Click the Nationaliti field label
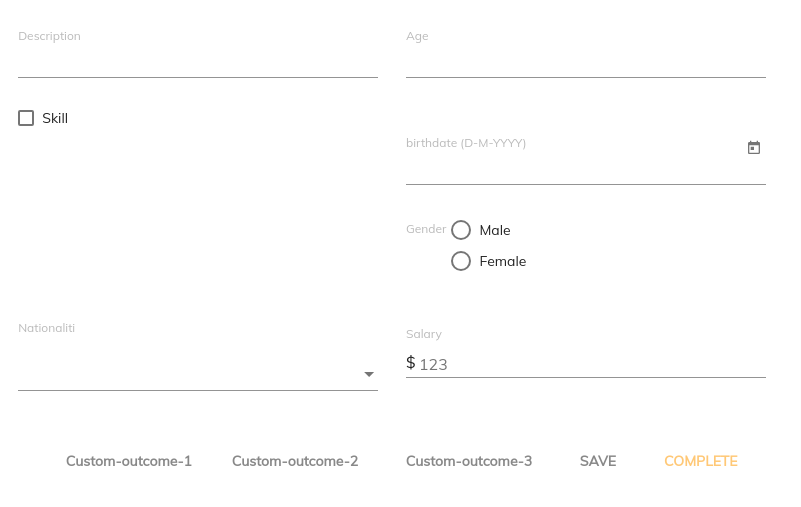This screenshot has height=507, width=801. pyautogui.click(x=46, y=328)
